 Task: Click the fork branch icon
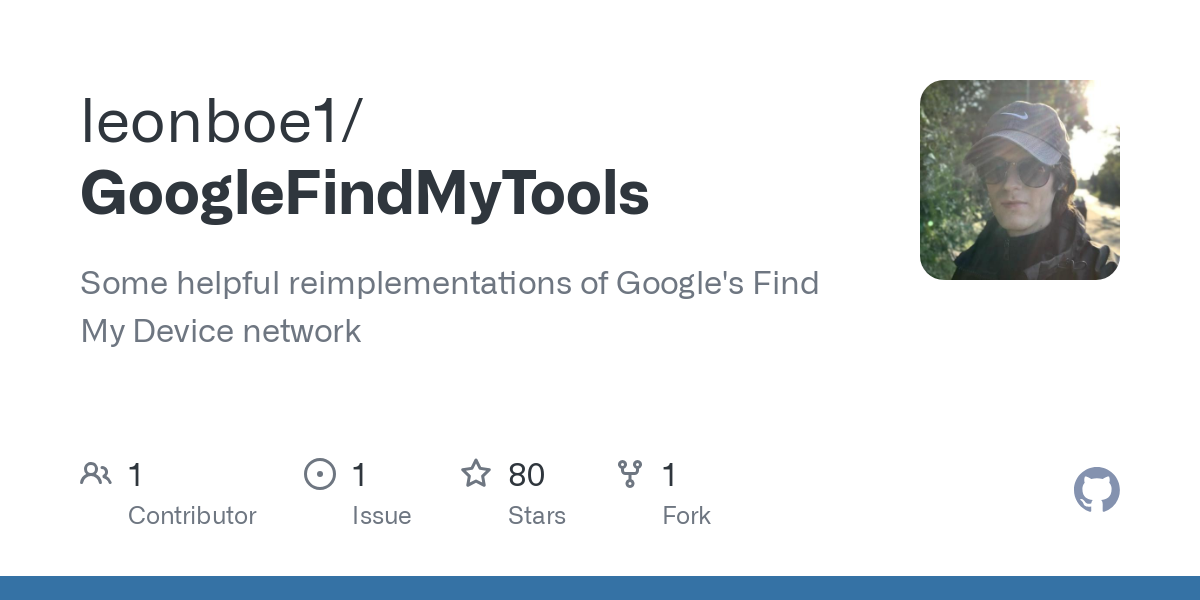pyautogui.click(x=630, y=474)
